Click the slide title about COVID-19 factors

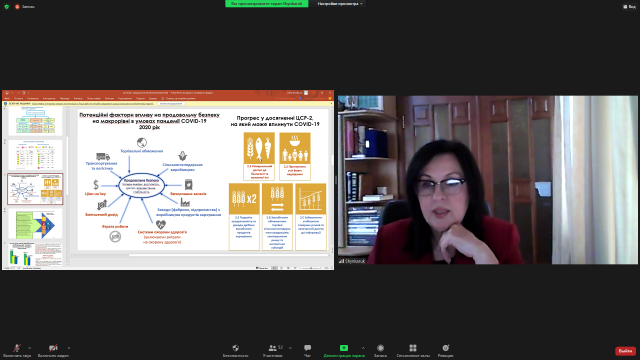(x=149, y=121)
